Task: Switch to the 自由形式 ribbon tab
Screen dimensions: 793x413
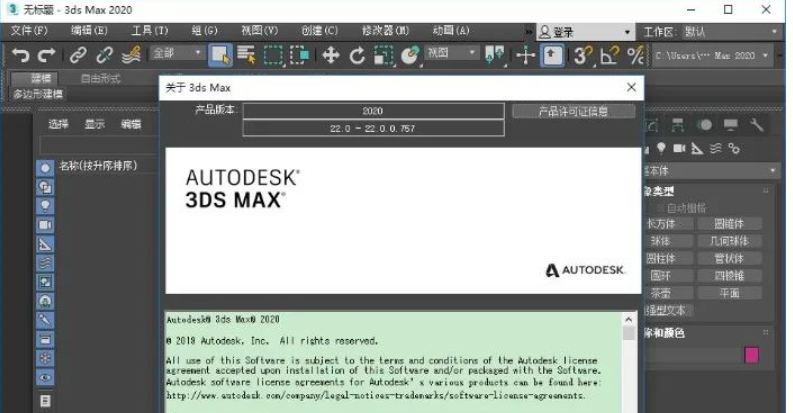Action: [x=100, y=78]
